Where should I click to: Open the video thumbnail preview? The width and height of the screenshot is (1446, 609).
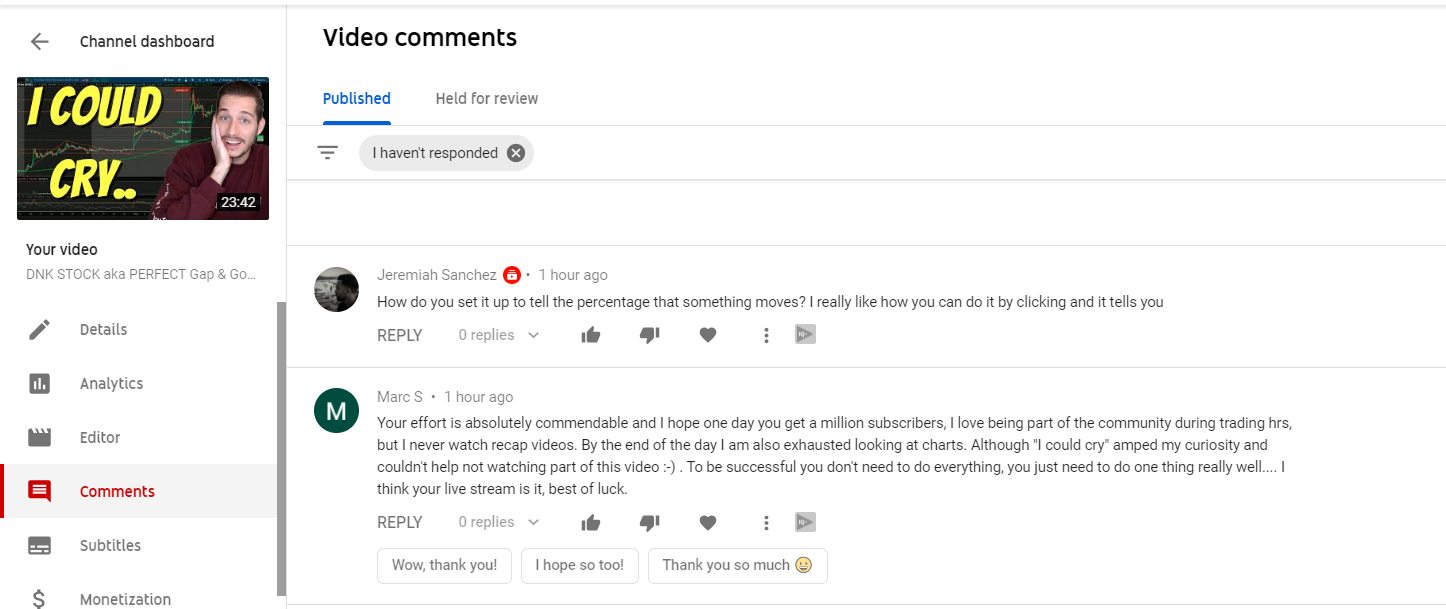tap(142, 148)
